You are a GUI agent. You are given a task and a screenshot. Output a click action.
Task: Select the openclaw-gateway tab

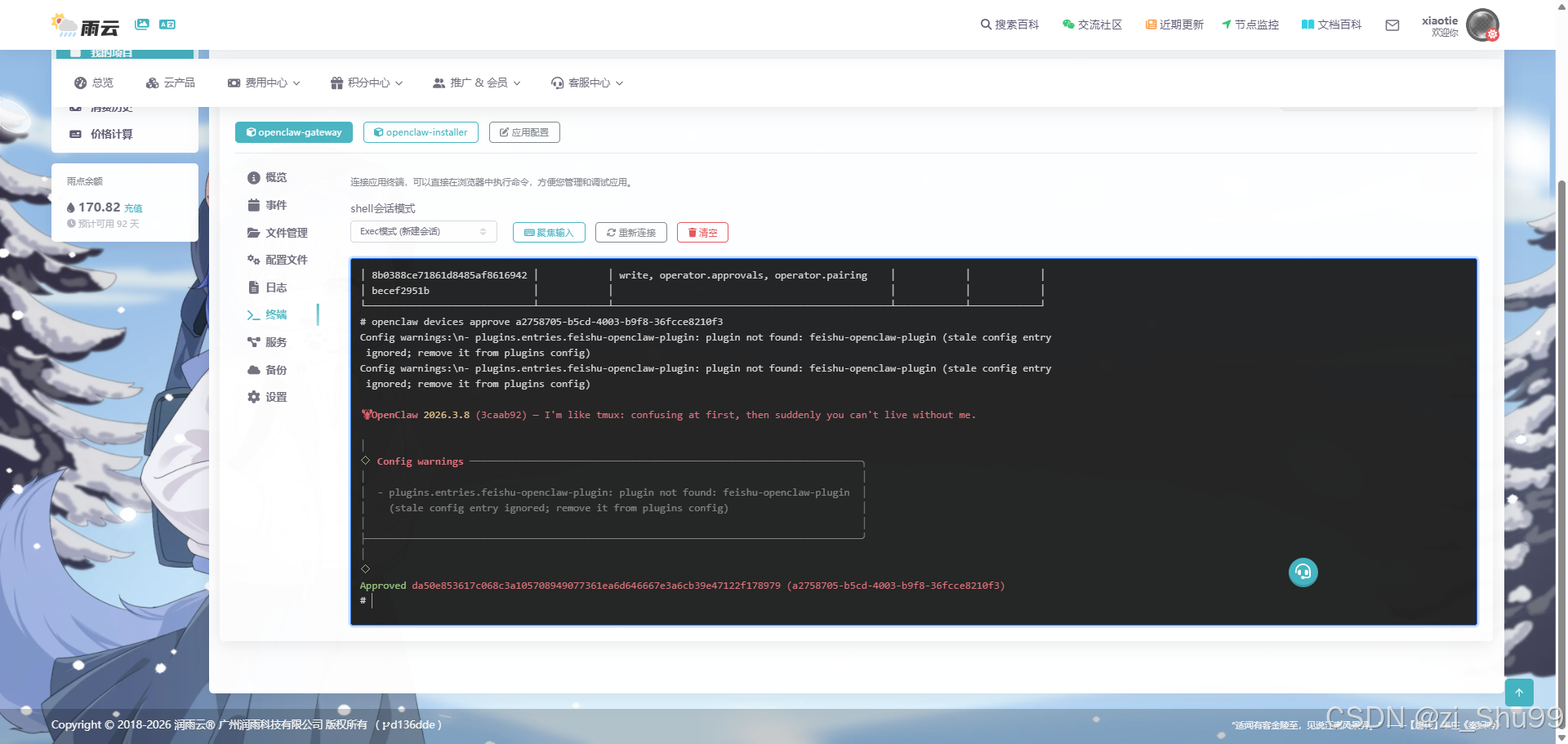coord(294,132)
